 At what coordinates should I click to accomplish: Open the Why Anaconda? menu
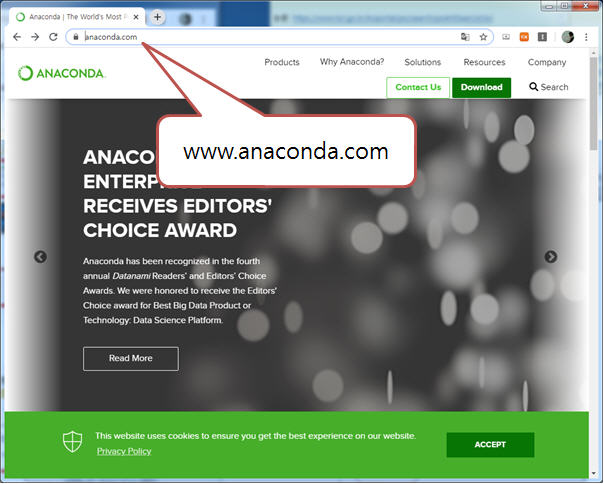[352, 62]
